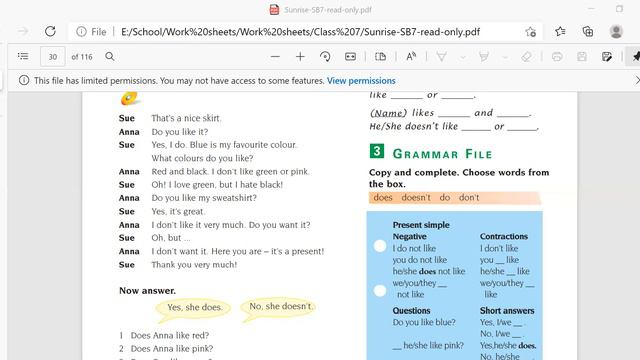The height and width of the screenshot is (360, 640).
Task: Click the address bar file path
Action: pyautogui.click(x=300, y=32)
